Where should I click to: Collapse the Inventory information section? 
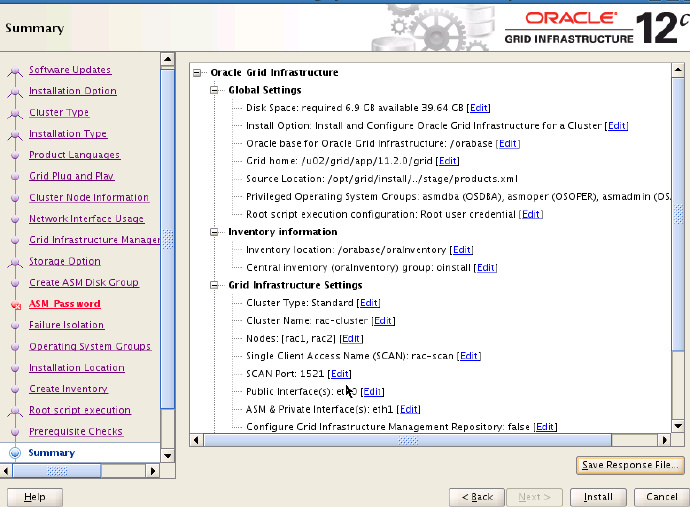[214, 232]
